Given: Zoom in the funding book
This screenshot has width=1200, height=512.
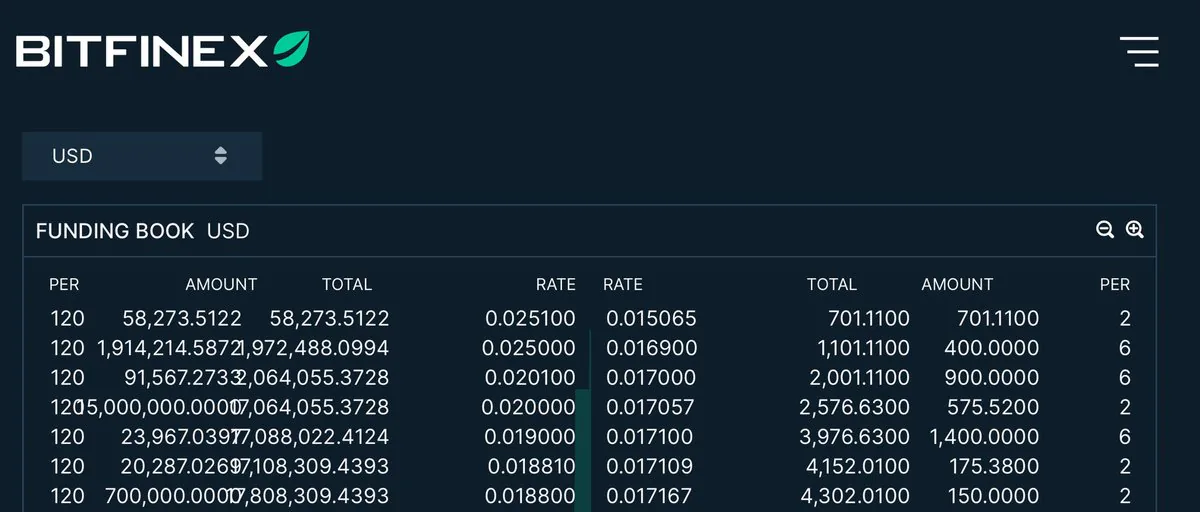Looking at the screenshot, I should (x=1134, y=230).
